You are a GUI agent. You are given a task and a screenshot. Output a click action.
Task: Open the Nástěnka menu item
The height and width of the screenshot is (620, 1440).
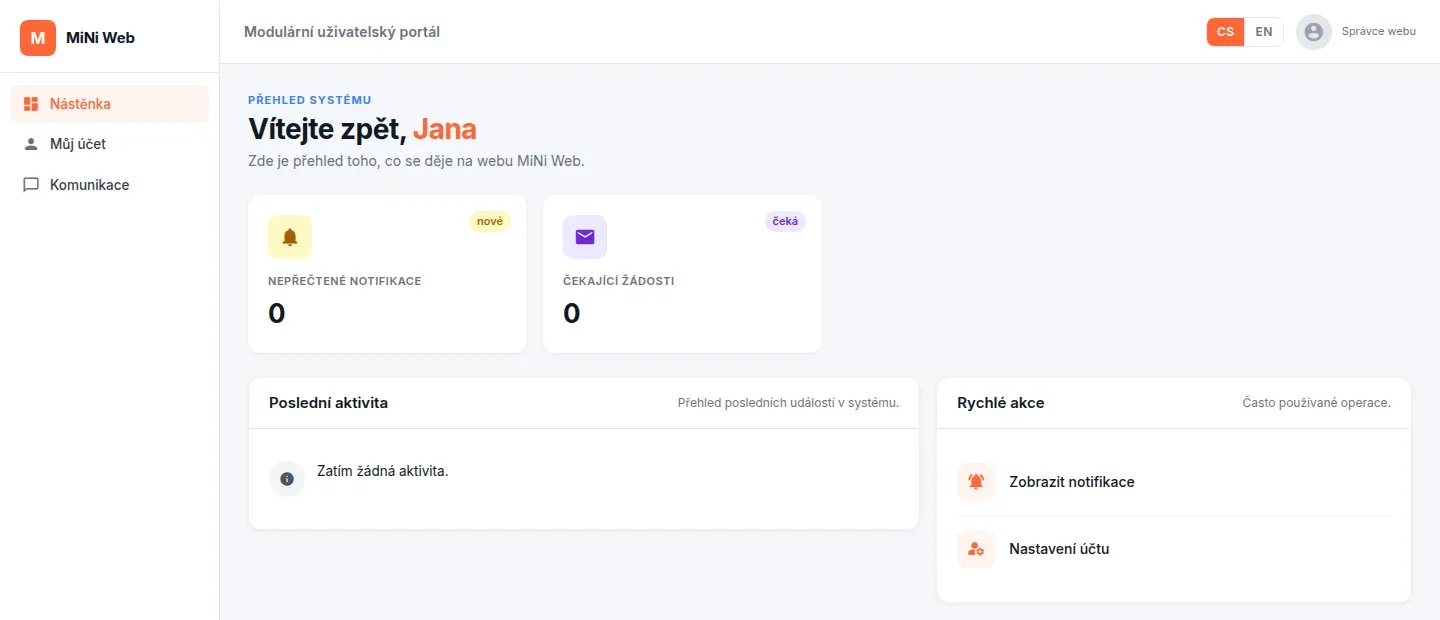(x=110, y=104)
